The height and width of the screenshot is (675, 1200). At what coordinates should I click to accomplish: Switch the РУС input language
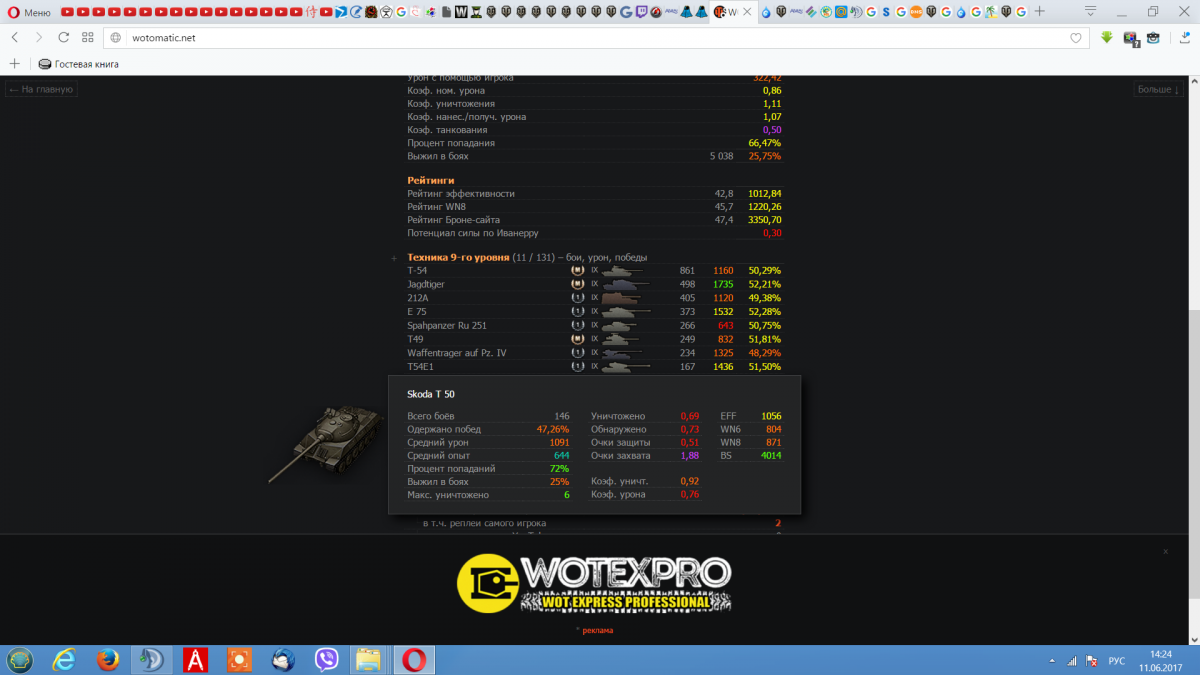(1118, 661)
